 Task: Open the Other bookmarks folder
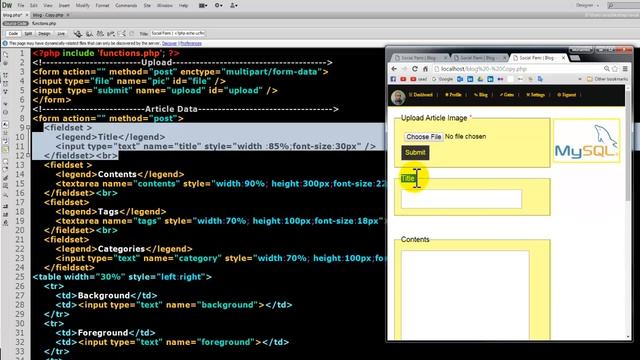(x=608, y=79)
